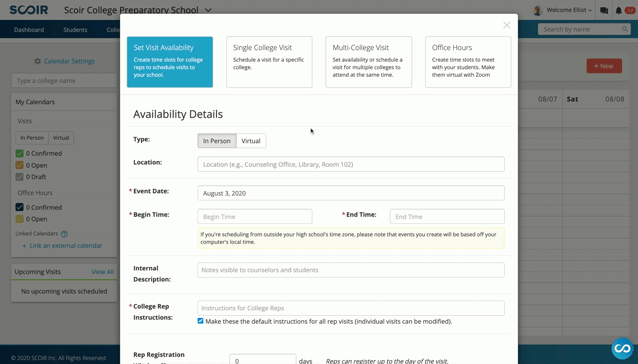638x364 pixels.
Task: Select the Set Visit Availability card
Action: click(x=170, y=62)
